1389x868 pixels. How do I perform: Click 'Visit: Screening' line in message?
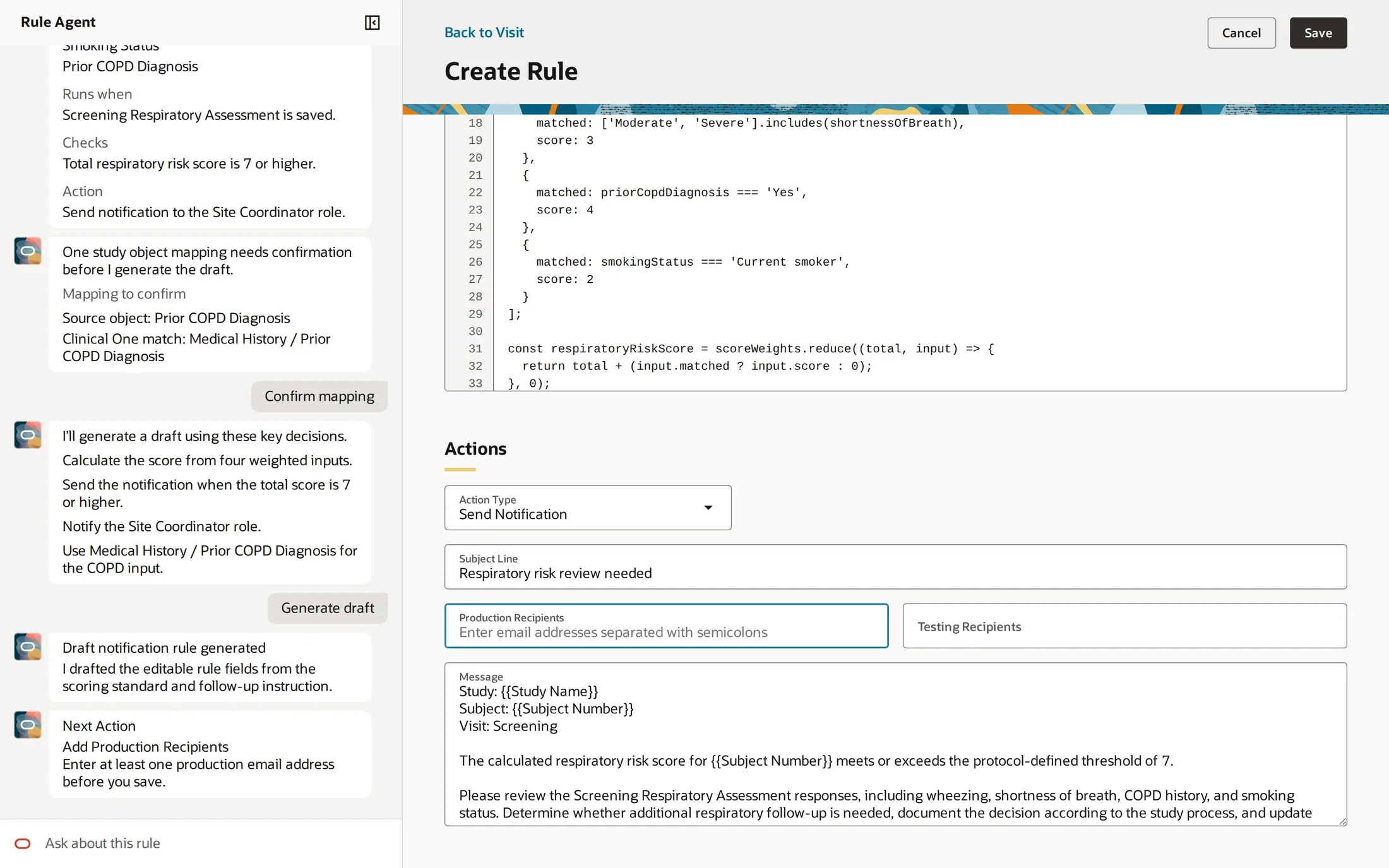click(x=508, y=726)
